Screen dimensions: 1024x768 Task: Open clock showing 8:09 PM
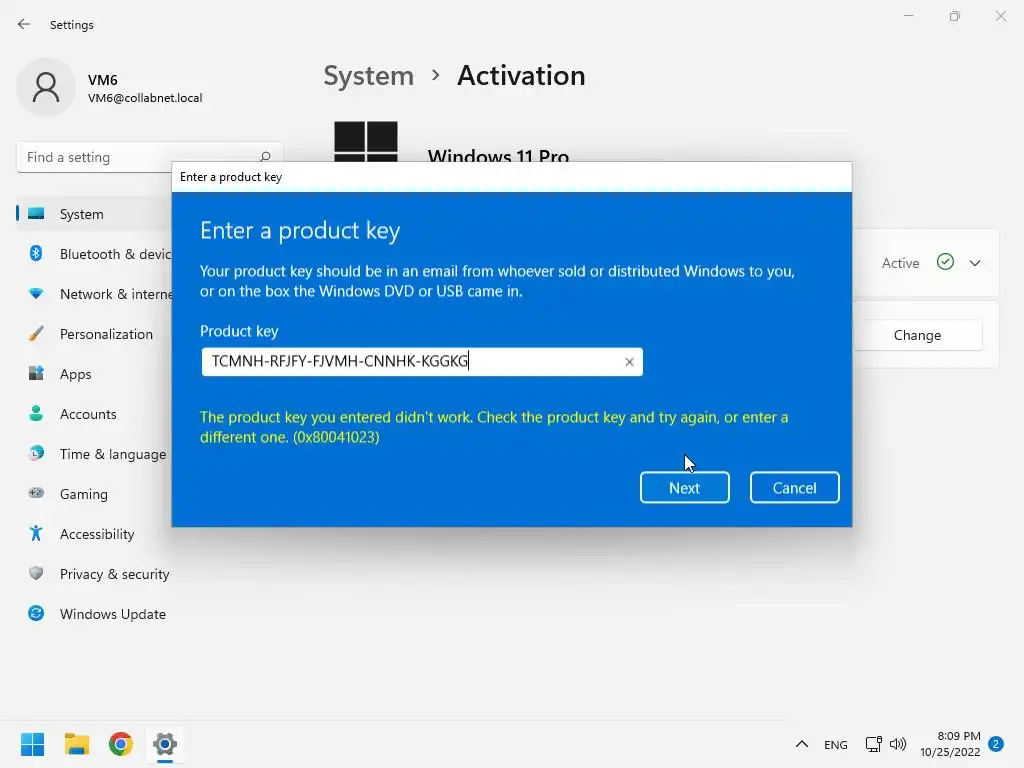pyautogui.click(x=951, y=744)
